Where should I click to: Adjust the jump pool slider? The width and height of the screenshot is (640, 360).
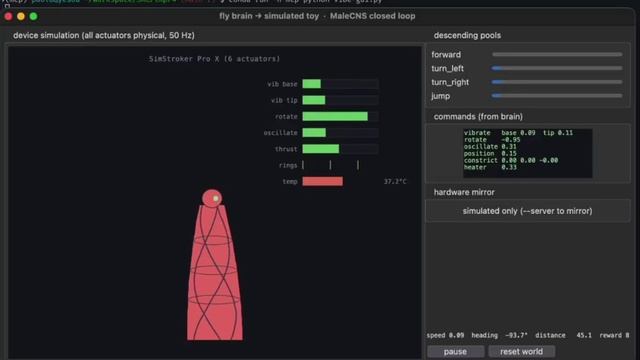[557, 96]
